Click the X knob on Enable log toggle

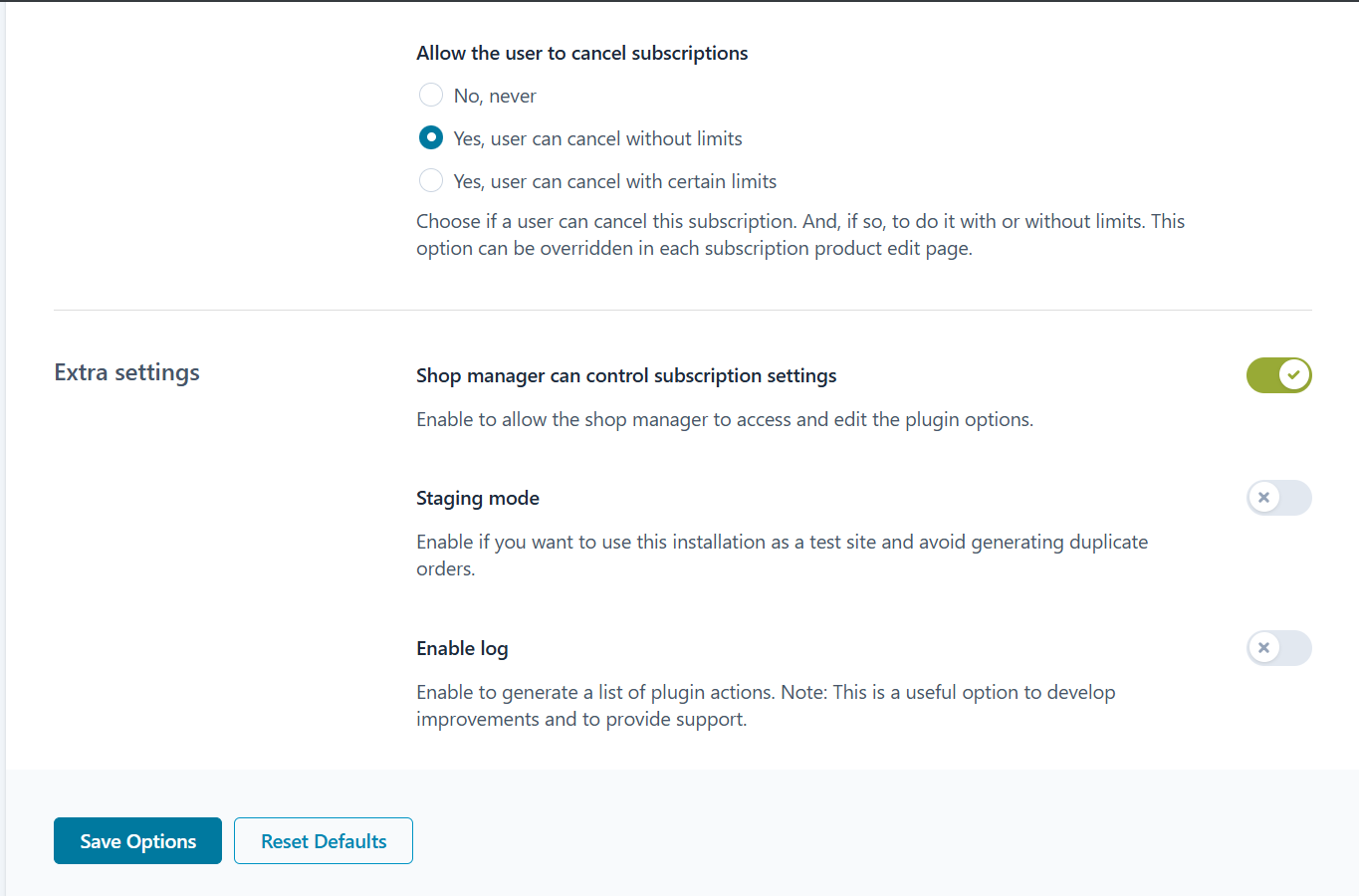(1263, 648)
